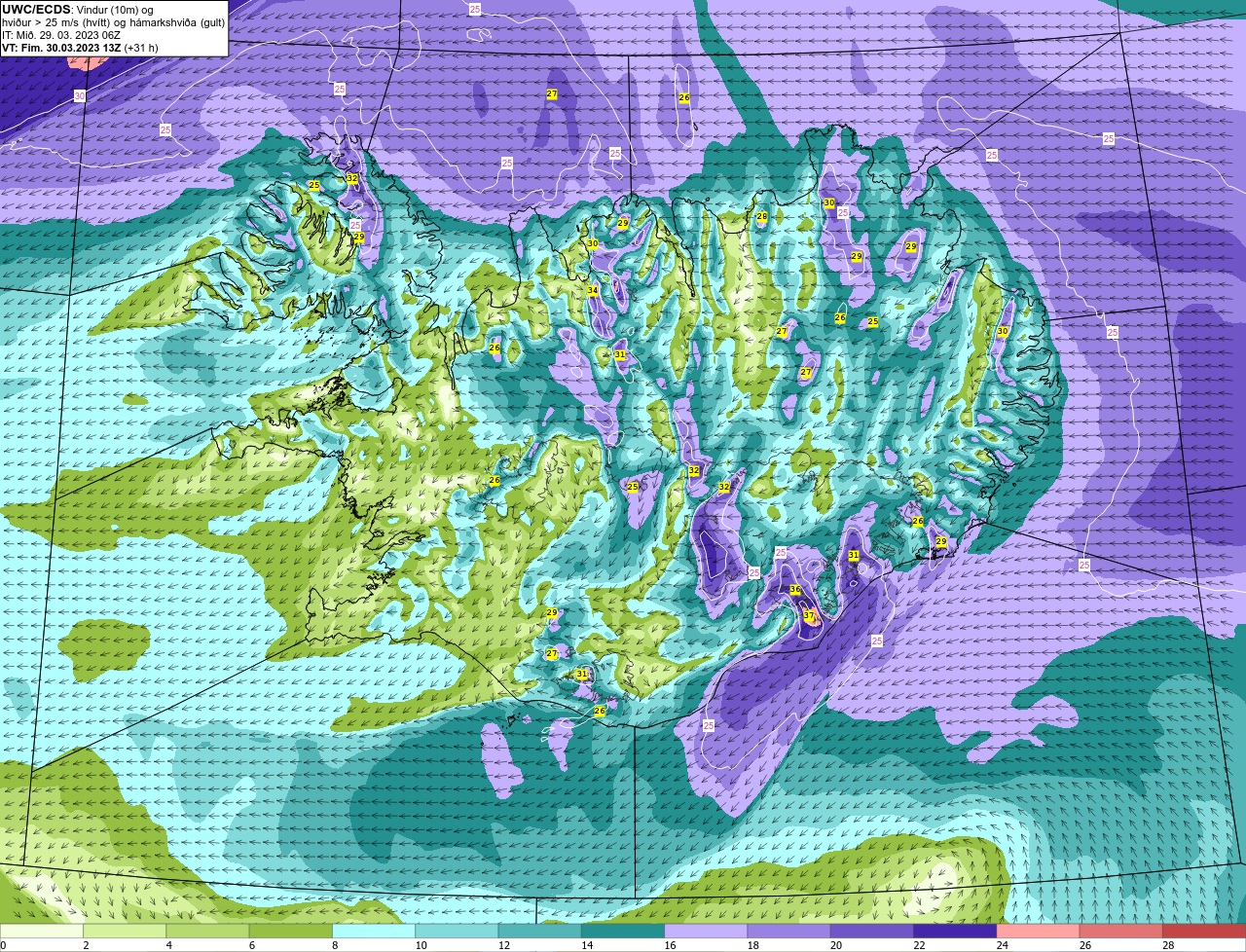Click the light purple 16–18 legend swatch
The image size is (1246, 952).
(x=707, y=931)
